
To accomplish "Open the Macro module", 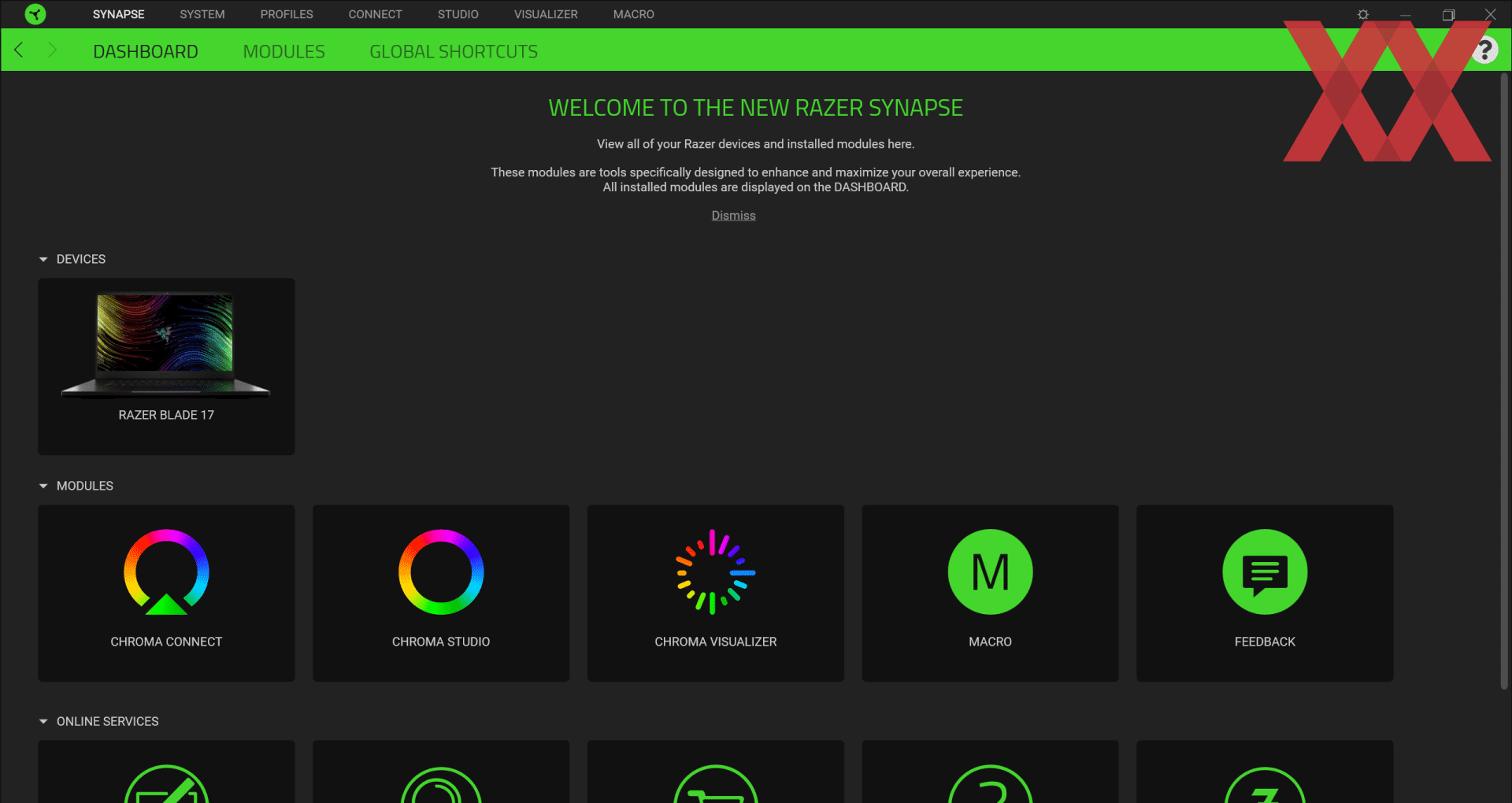I will click(990, 593).
